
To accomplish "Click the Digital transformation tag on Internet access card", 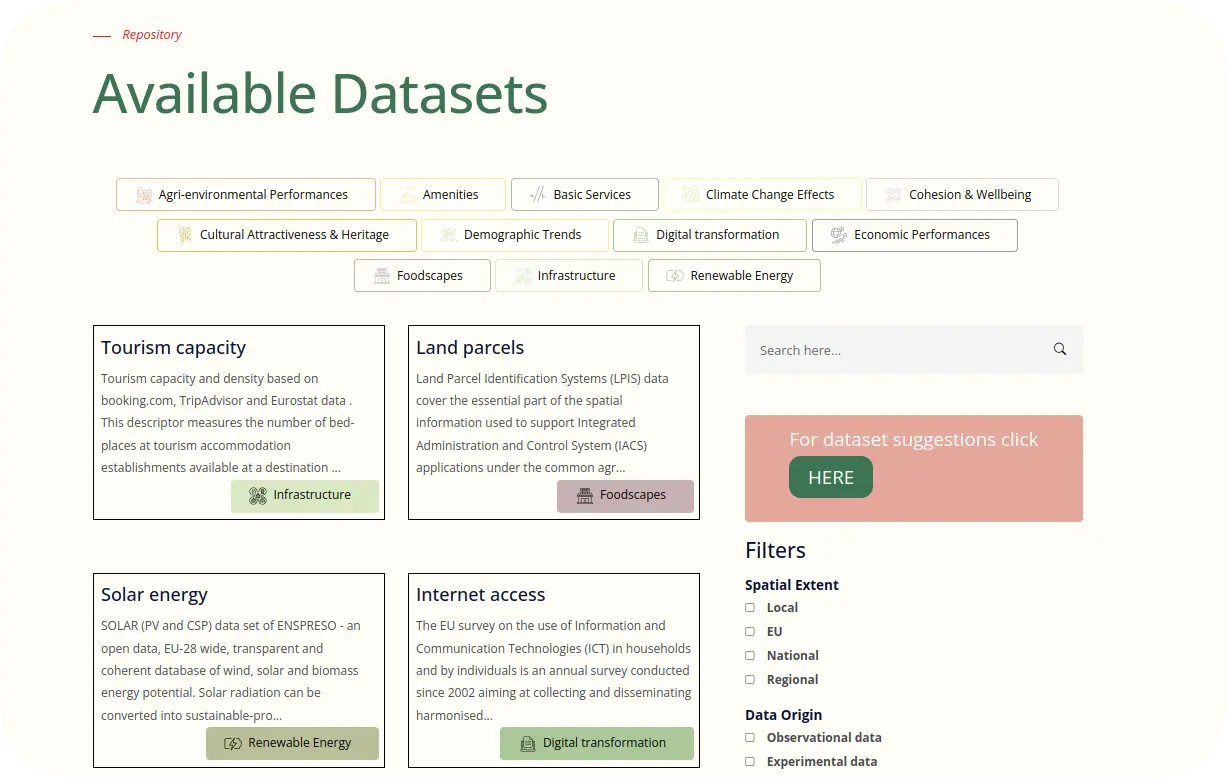I will 596,743.
